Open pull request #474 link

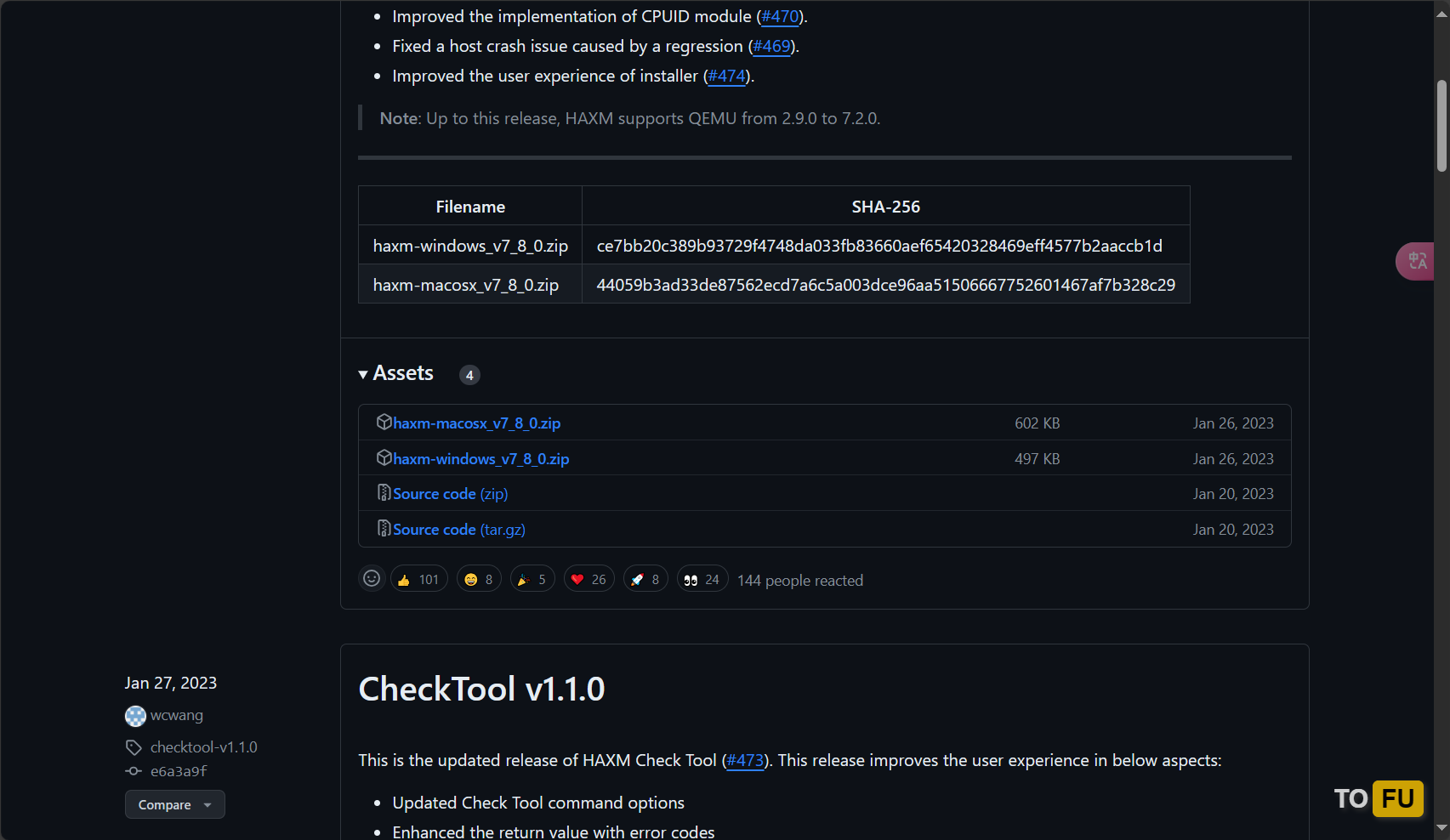[x=726, y=76]
